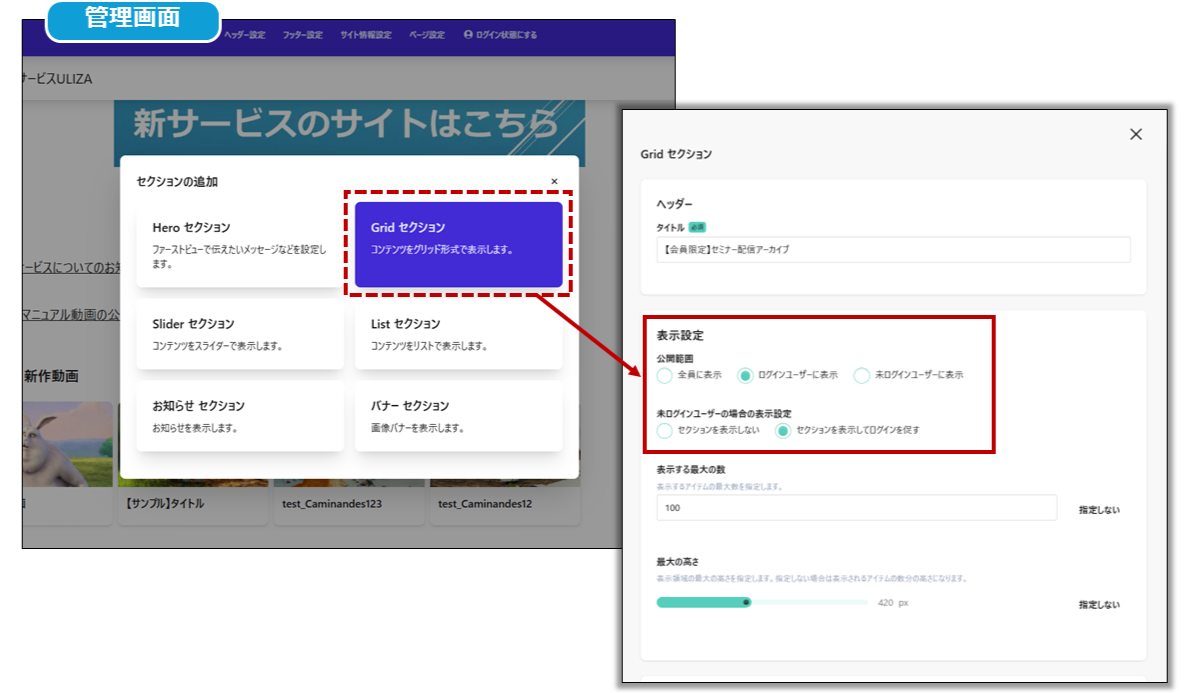Add a Grid セクション card
This screenshot has height=693, width=1194.
[458, 244]
